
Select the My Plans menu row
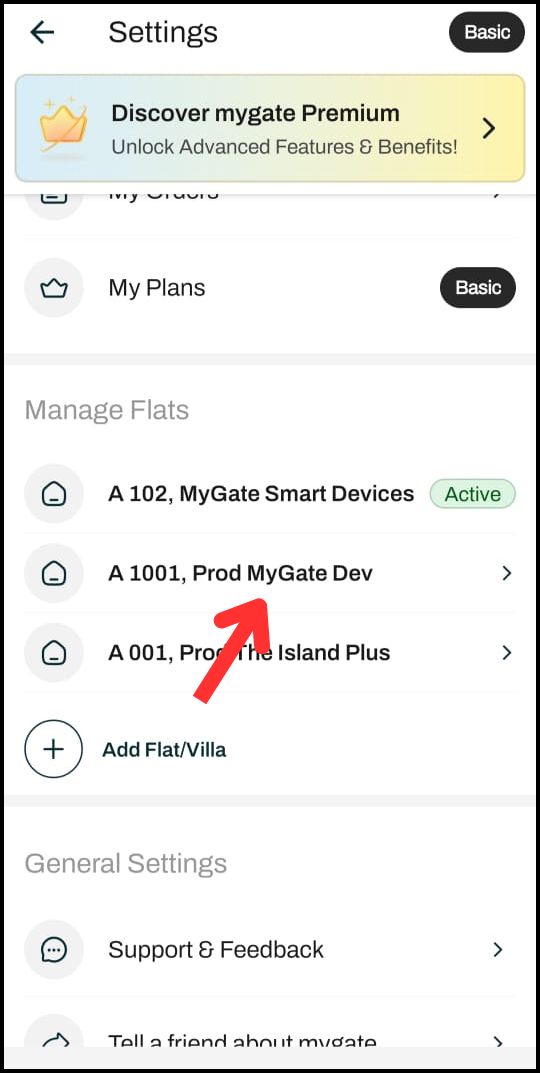(x=270, y=288)
